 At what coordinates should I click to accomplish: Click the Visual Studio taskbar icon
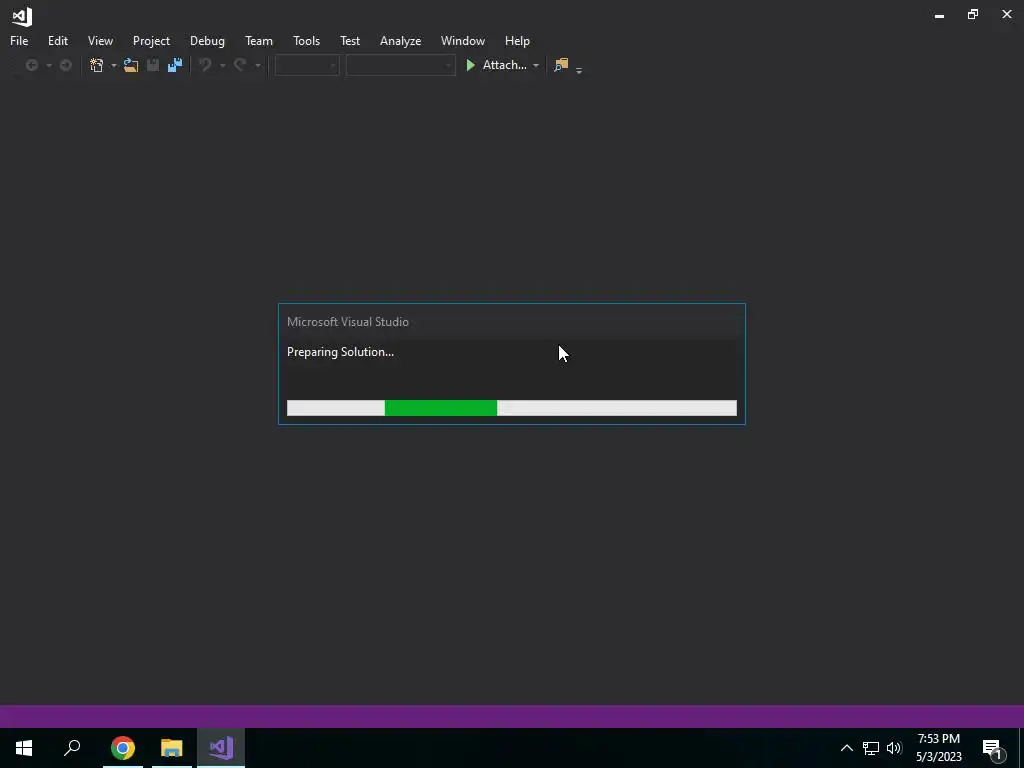click(x=221, y=748)
